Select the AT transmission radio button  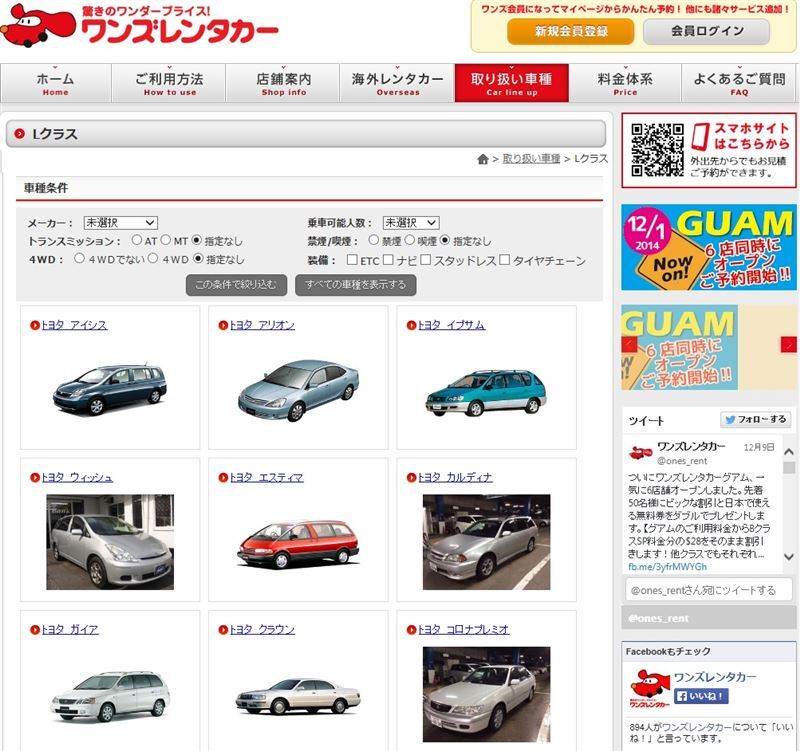tap(137, 240)
